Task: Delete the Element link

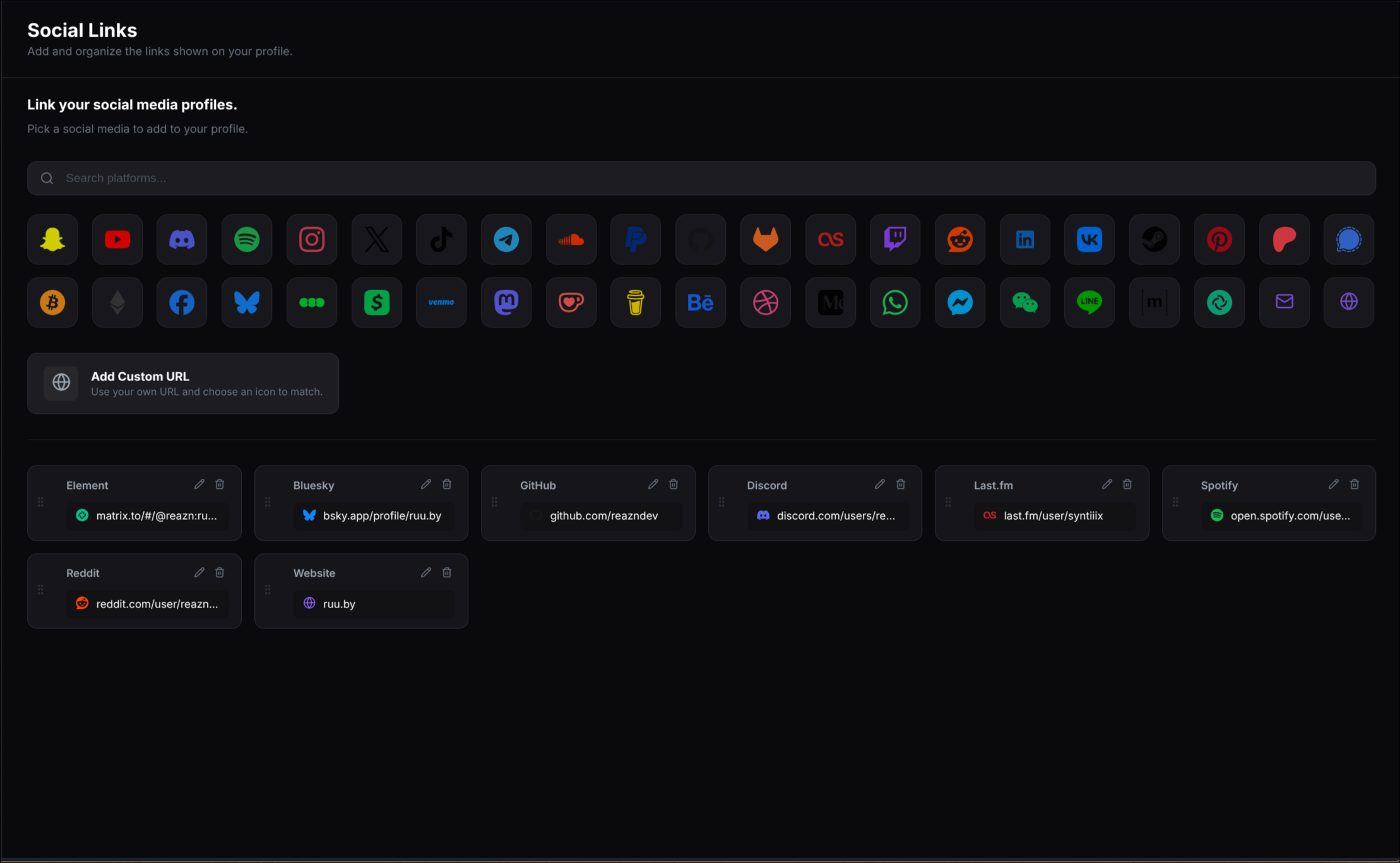Action: [x=220, y=484]
